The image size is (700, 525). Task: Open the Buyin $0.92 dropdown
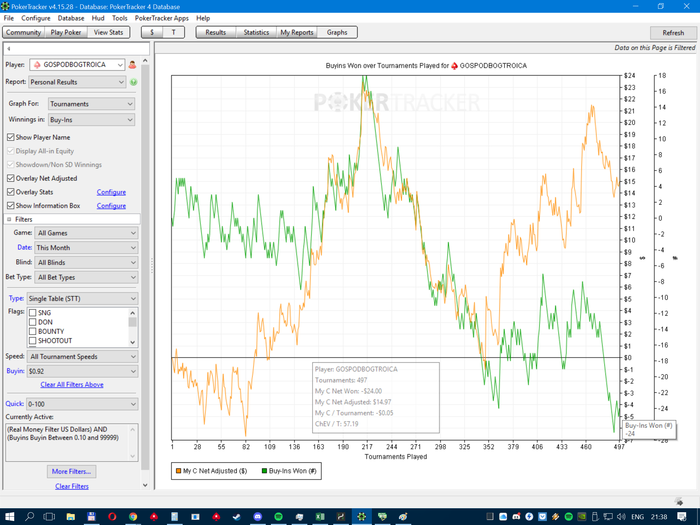click(82, 371)
